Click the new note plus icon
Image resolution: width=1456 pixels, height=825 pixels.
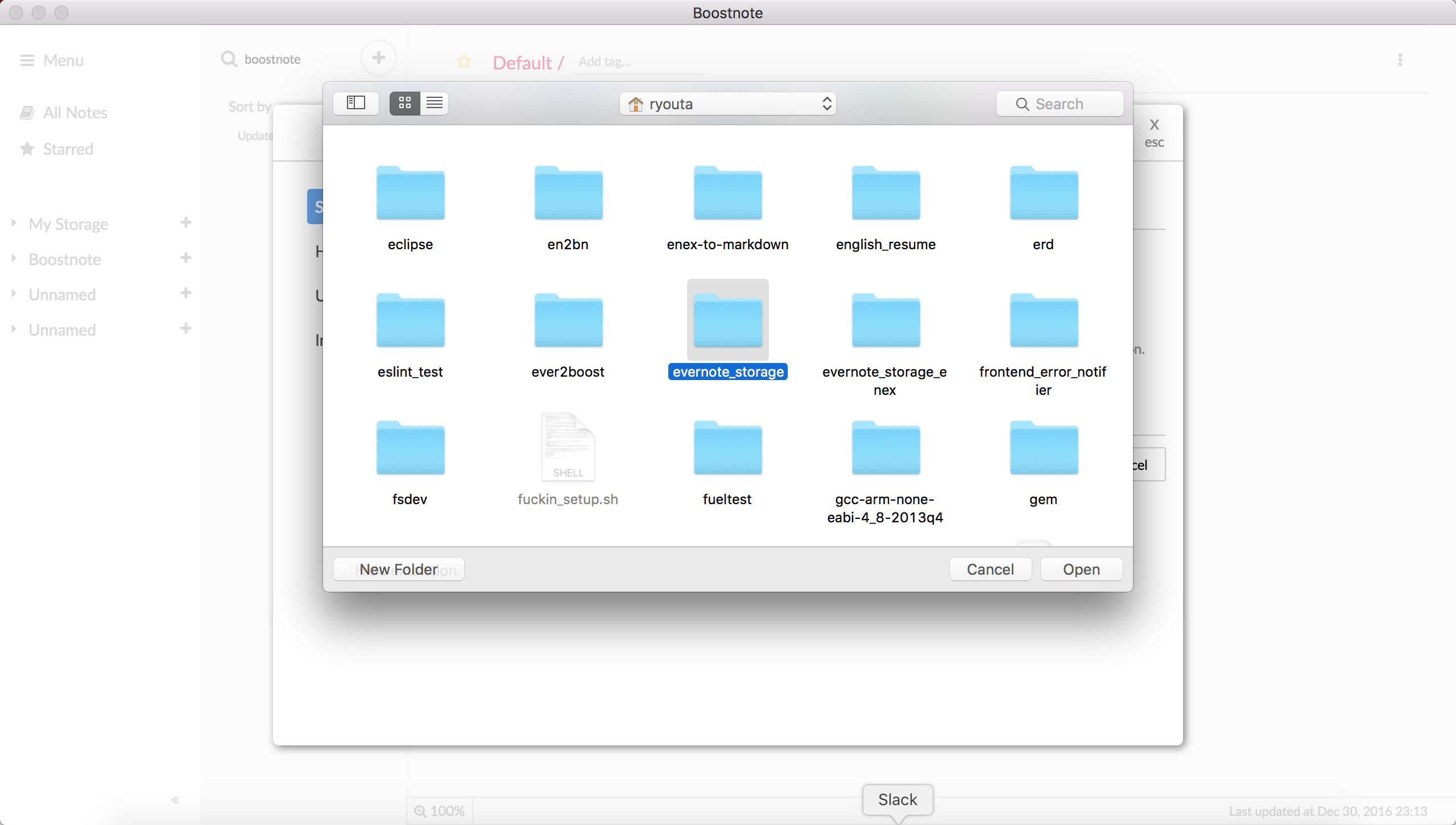(379, 58)
